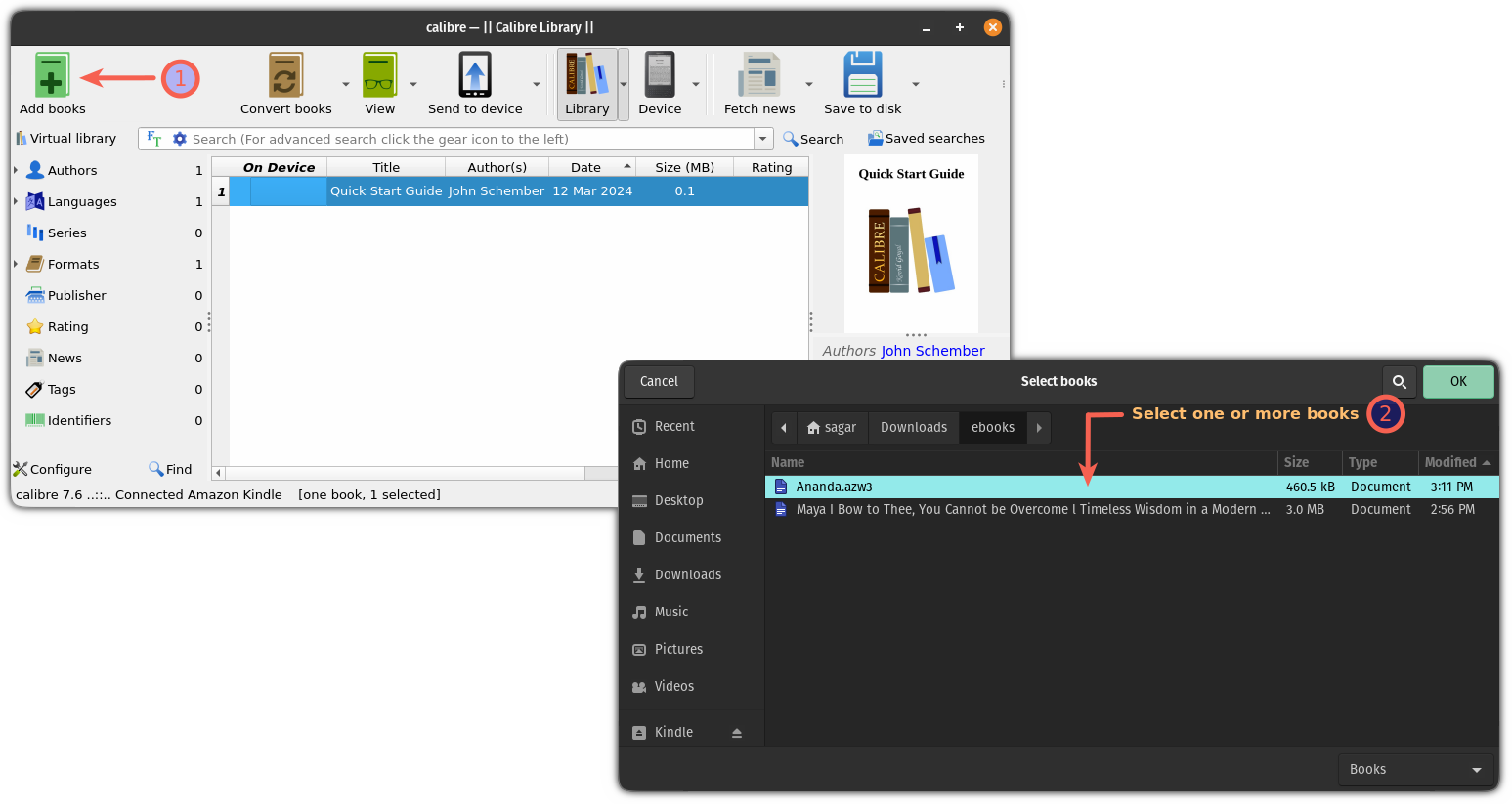
Task: Click Find button in tag browser
Action: click(170, 469)
